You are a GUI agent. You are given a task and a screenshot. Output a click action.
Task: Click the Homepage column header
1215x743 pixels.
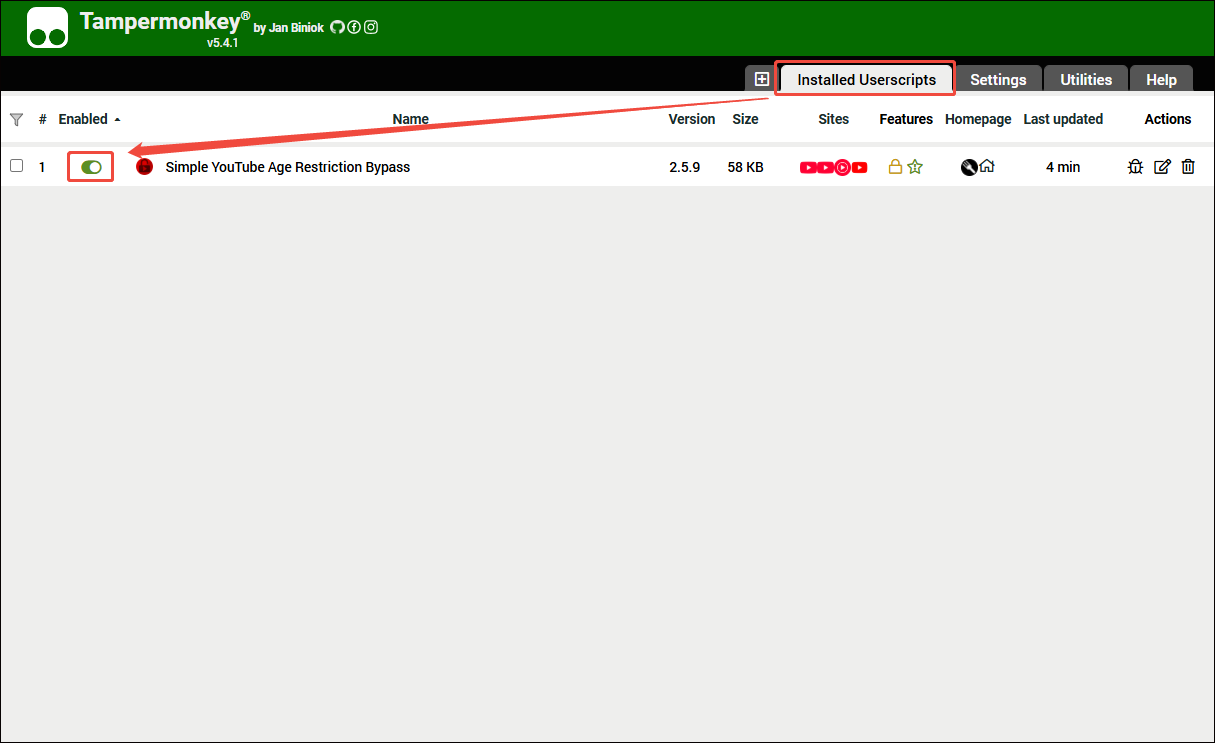(978, 119)
